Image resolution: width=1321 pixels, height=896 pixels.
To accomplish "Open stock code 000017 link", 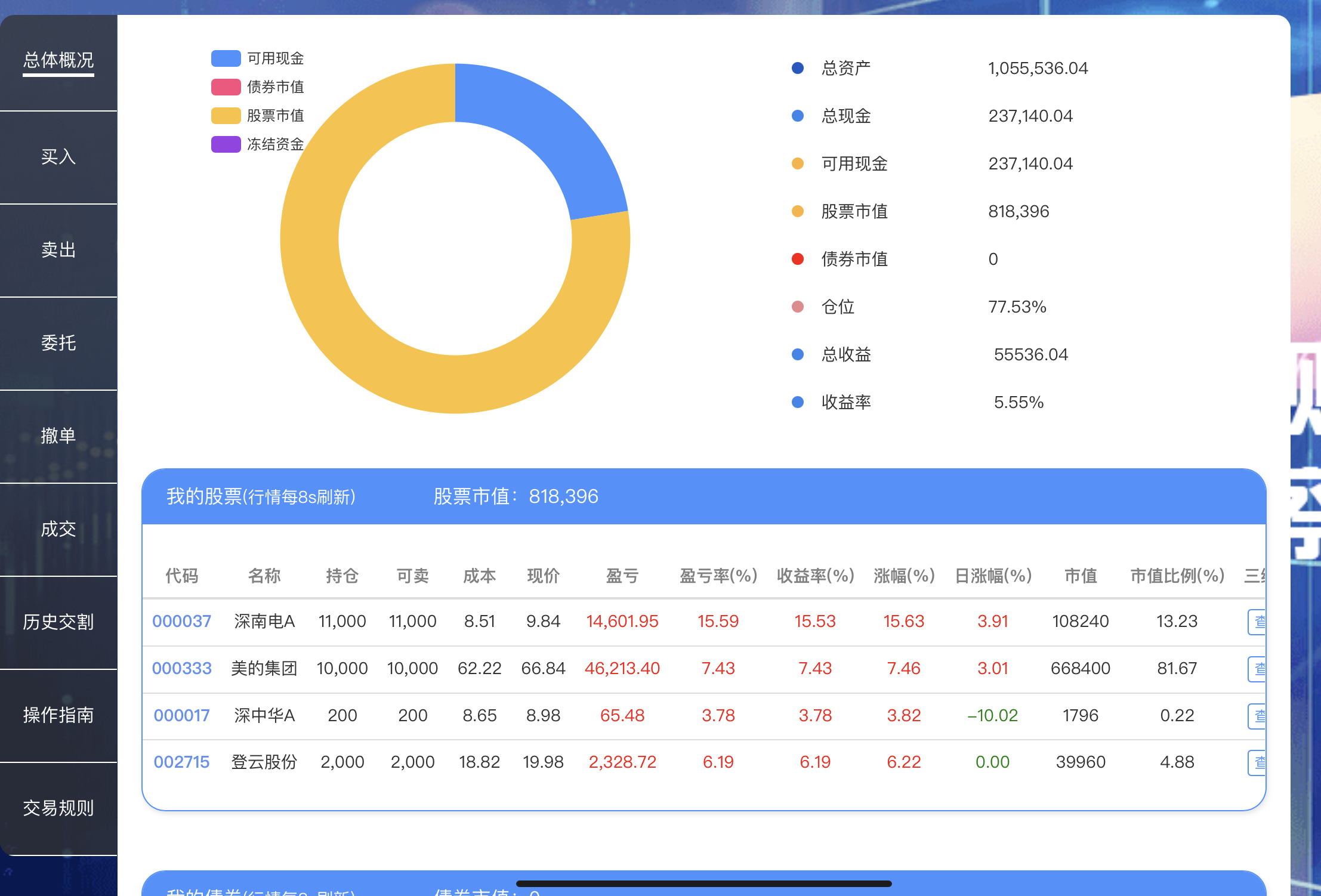I will pyautogui.click(x=182, y=716).
